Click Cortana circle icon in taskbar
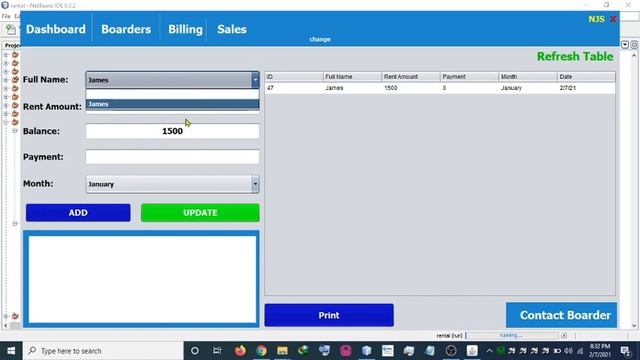Image resolution: width=640 pixels, height=360 pixels. [x=195, y=351]
